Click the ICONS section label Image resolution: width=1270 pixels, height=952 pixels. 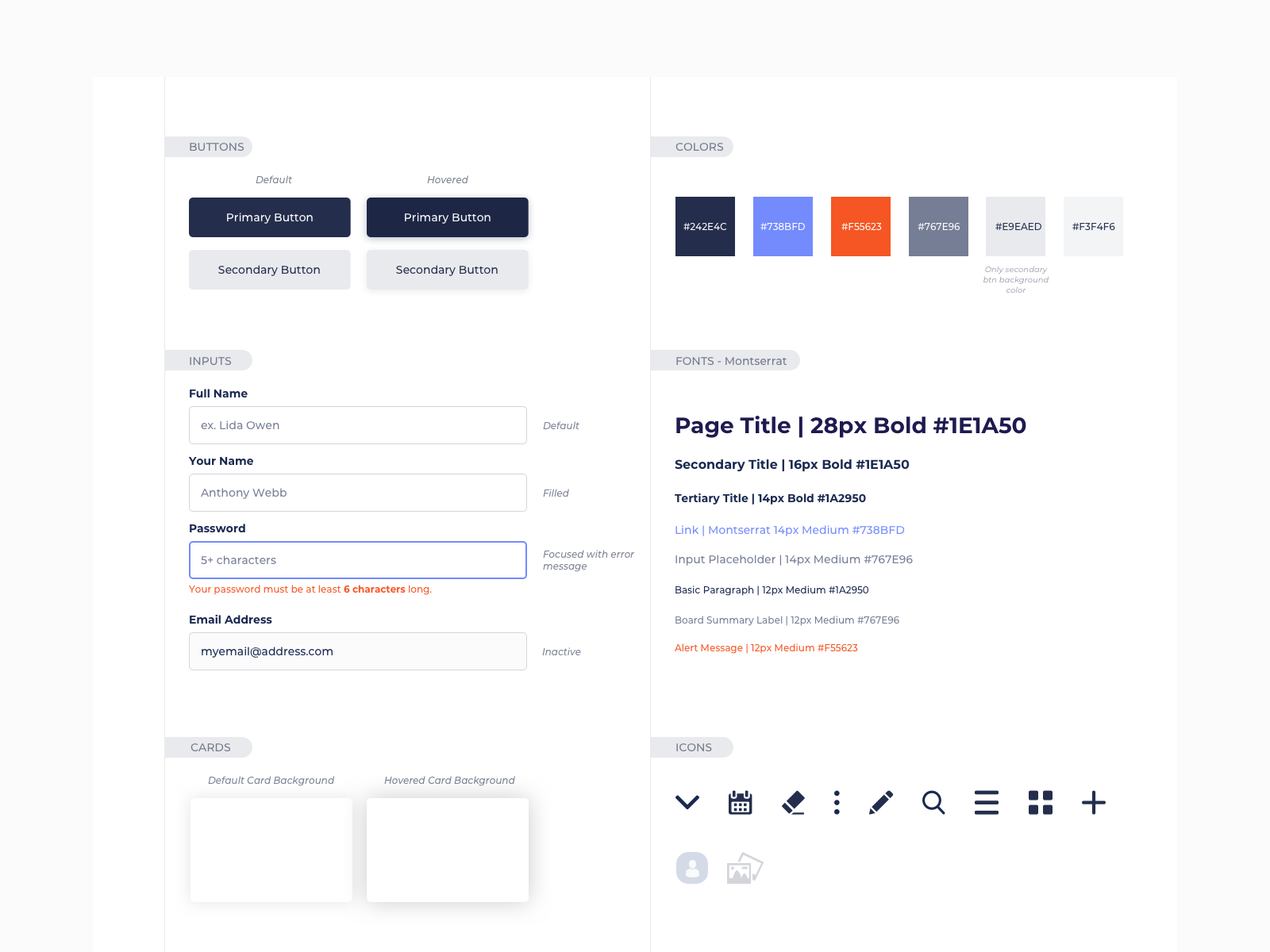(693, 747)
